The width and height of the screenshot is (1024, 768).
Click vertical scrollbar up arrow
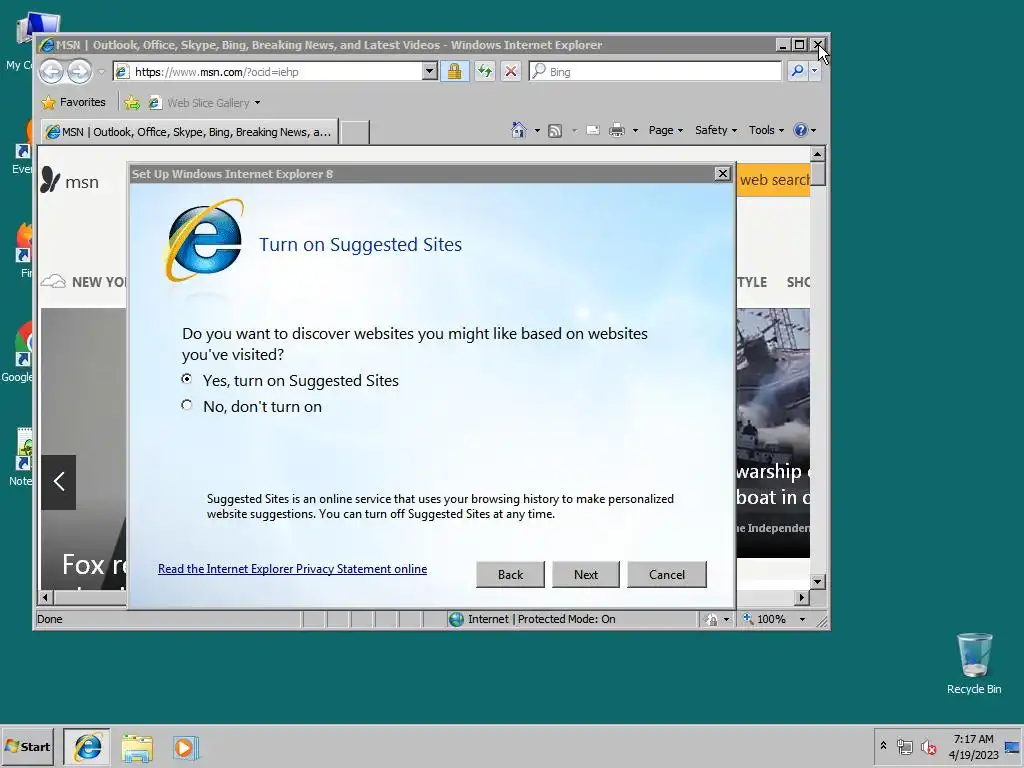click(x=818, y=154)
